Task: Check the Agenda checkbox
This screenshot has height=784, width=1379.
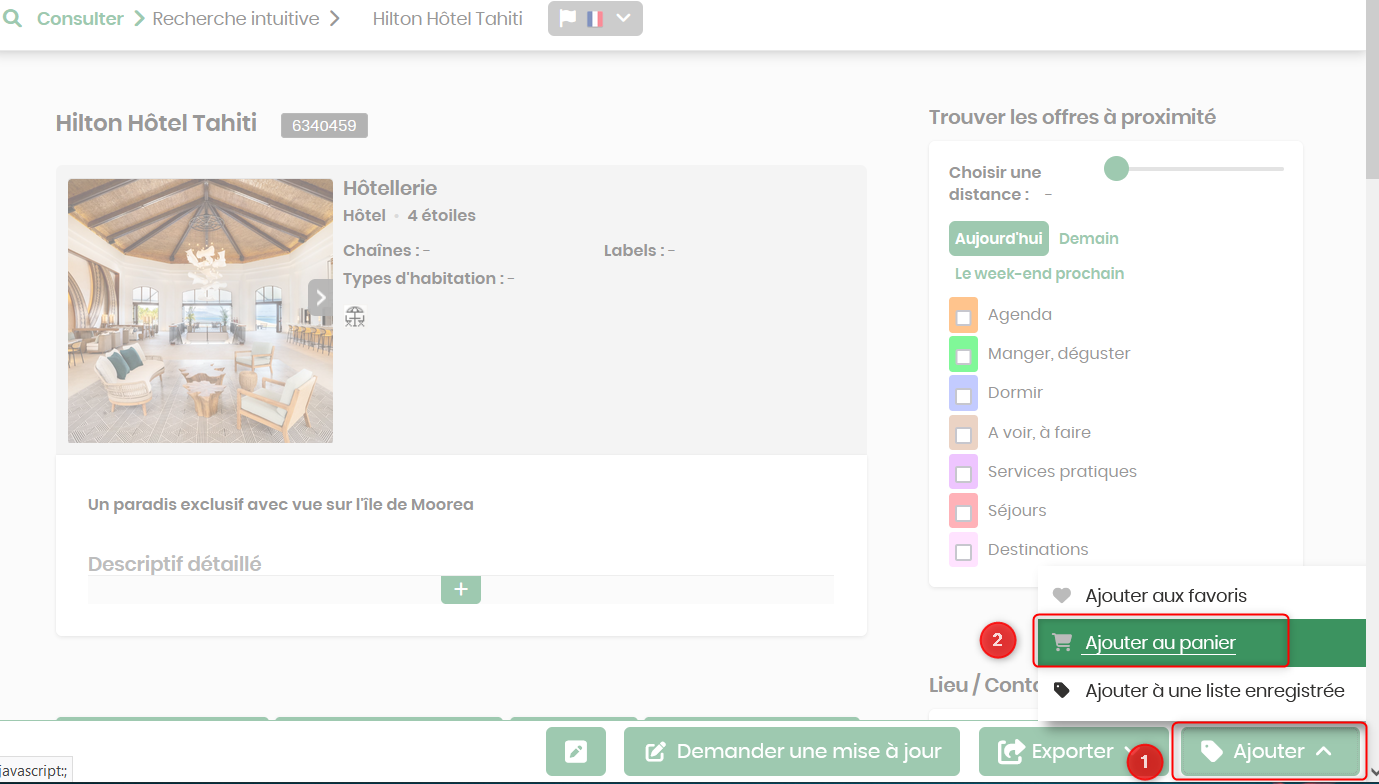Action: 963,317
